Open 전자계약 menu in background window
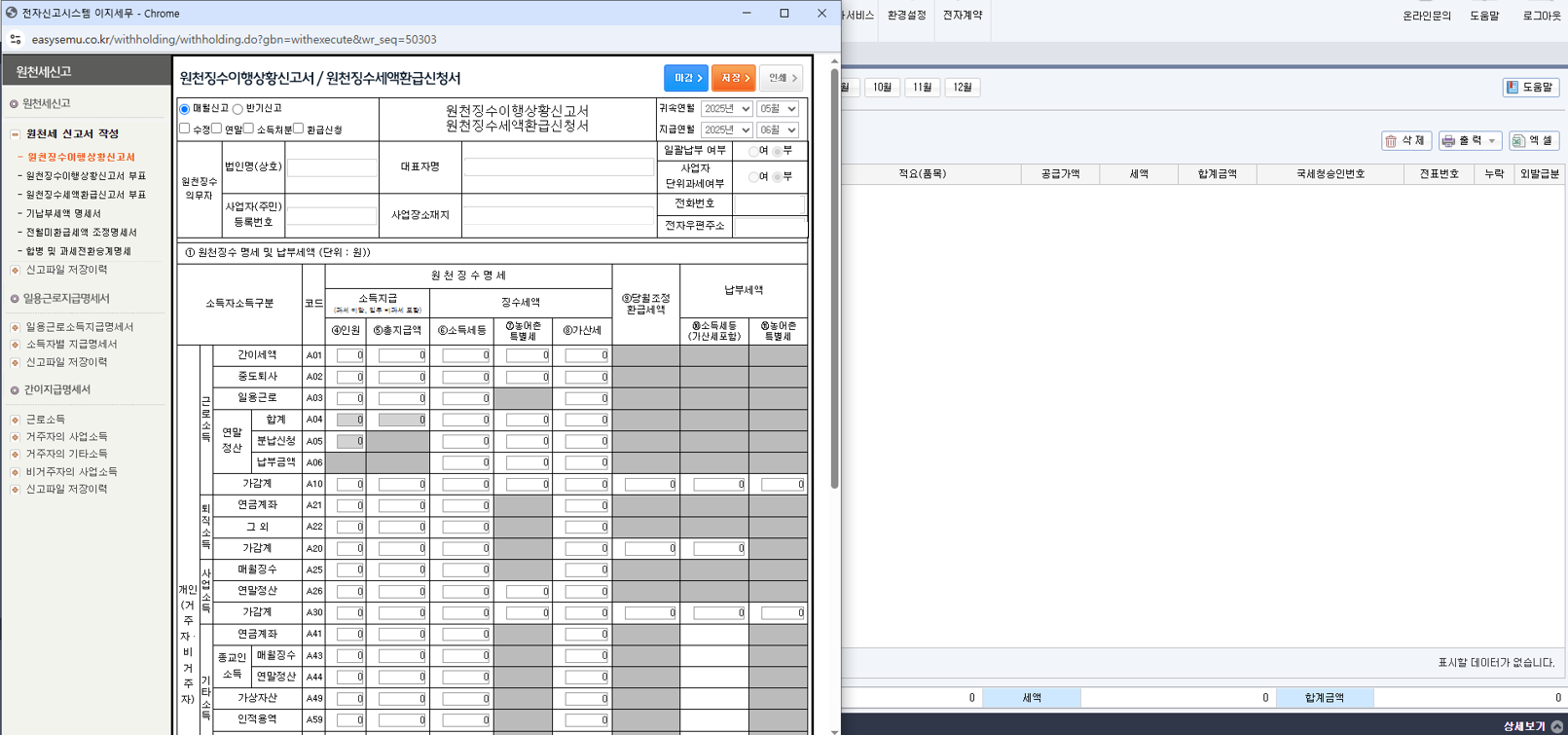 point(963,16)
